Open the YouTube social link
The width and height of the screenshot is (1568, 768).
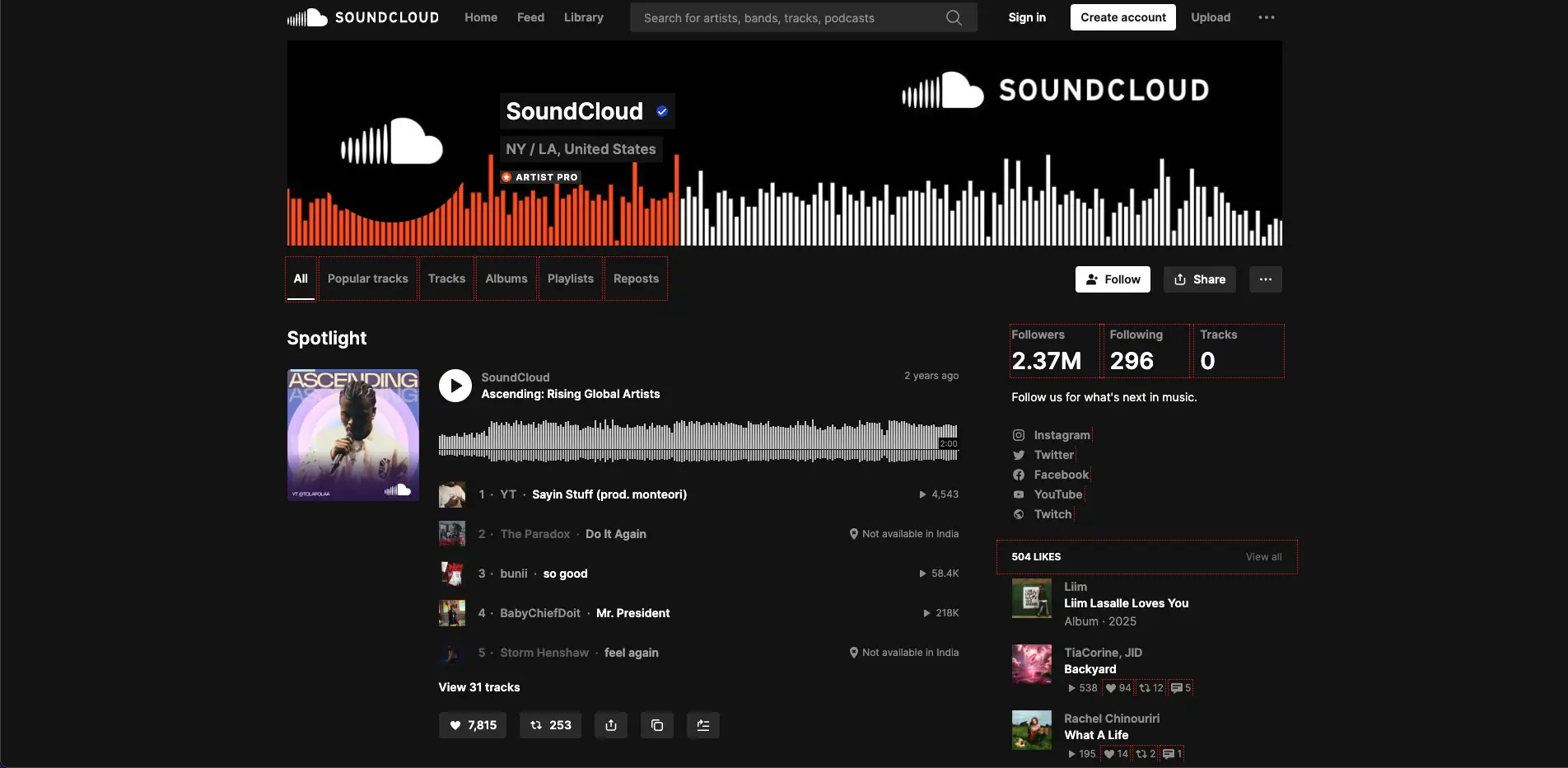1057,494
